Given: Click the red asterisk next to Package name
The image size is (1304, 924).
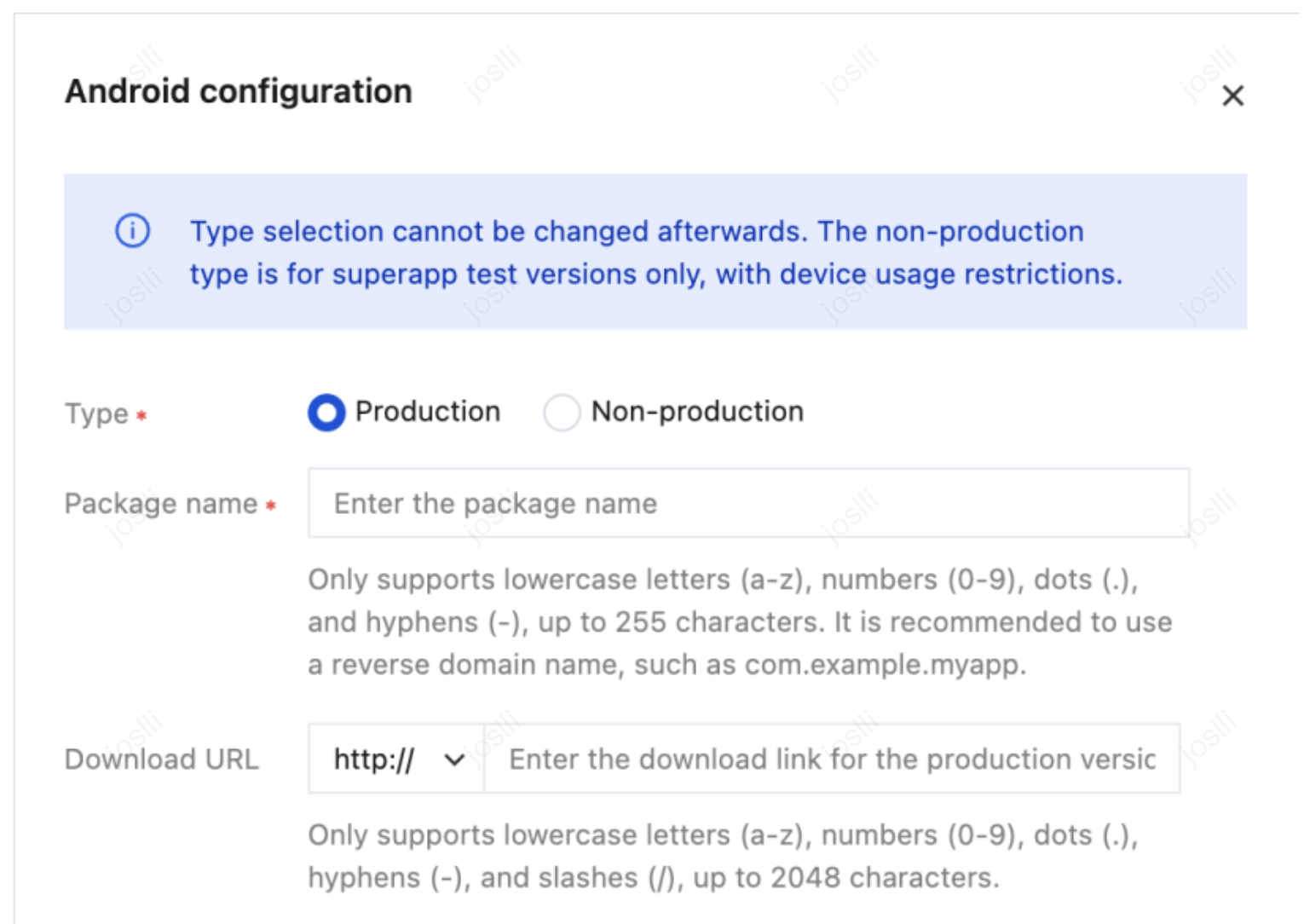Looking at the screenshot, I should tap(270, 505).
